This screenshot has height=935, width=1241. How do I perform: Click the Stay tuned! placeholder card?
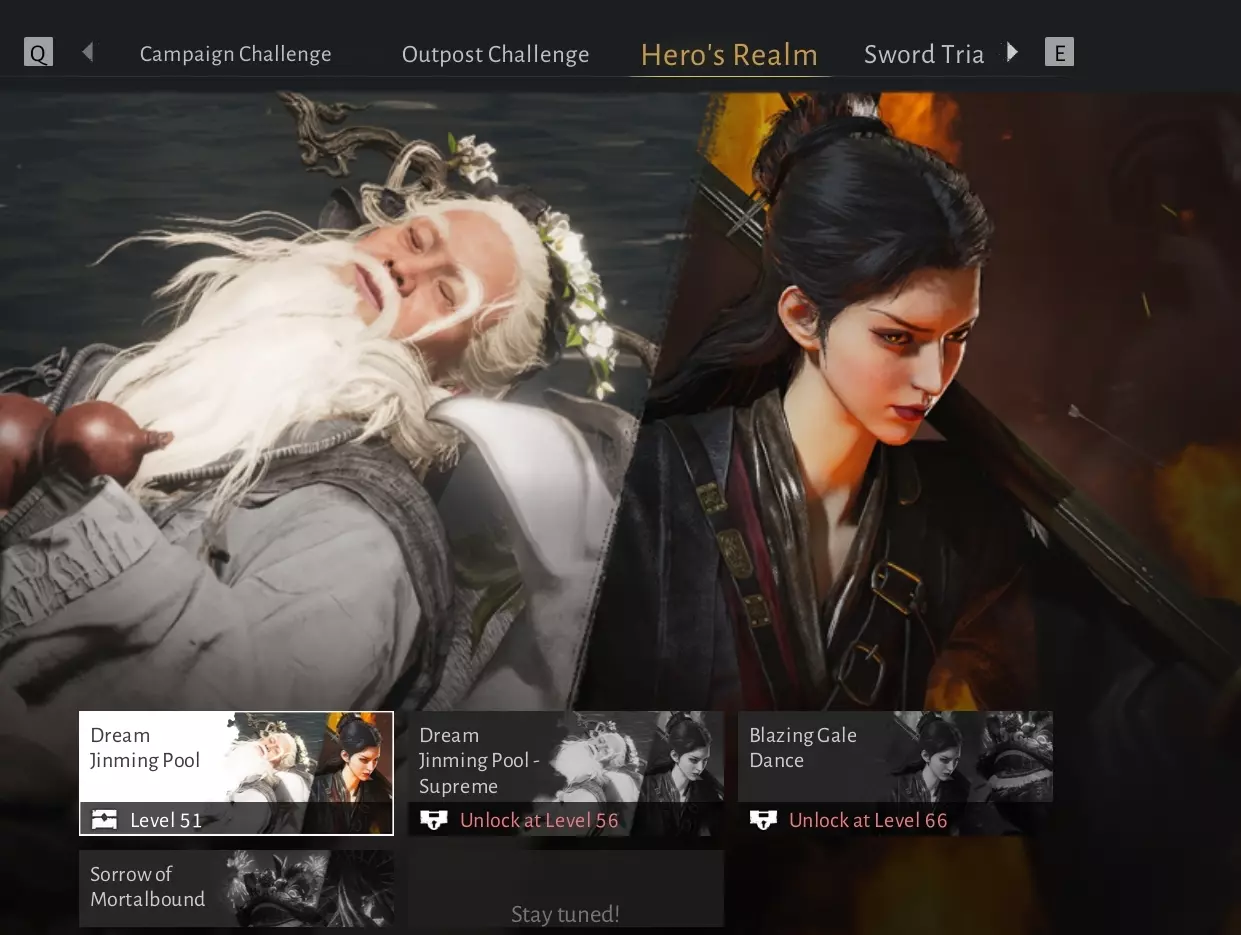pos(566,888)
